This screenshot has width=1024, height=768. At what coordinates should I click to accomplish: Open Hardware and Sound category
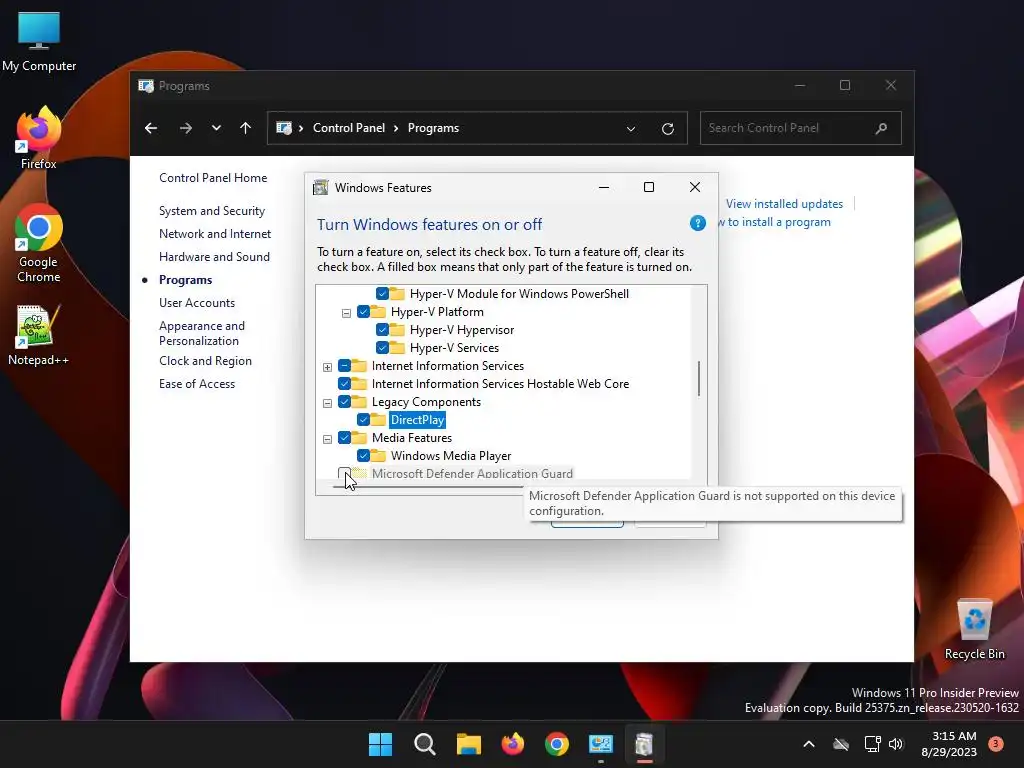pos(214,257)
